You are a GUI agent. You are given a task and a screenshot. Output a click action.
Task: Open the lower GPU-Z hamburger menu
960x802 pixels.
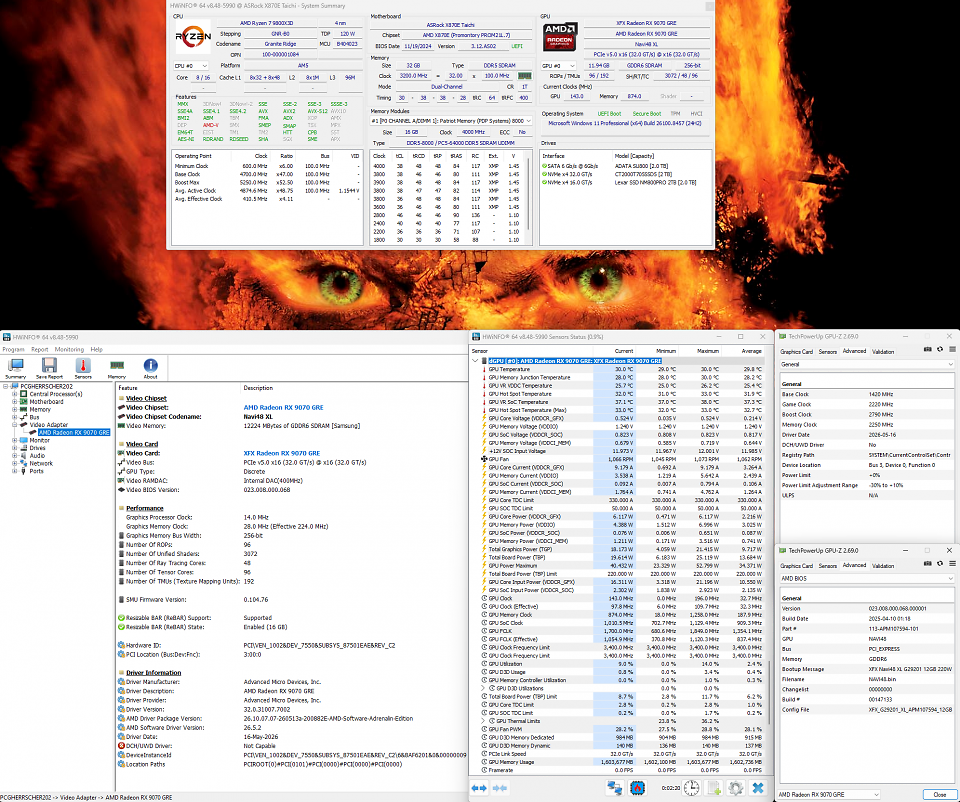952,564
